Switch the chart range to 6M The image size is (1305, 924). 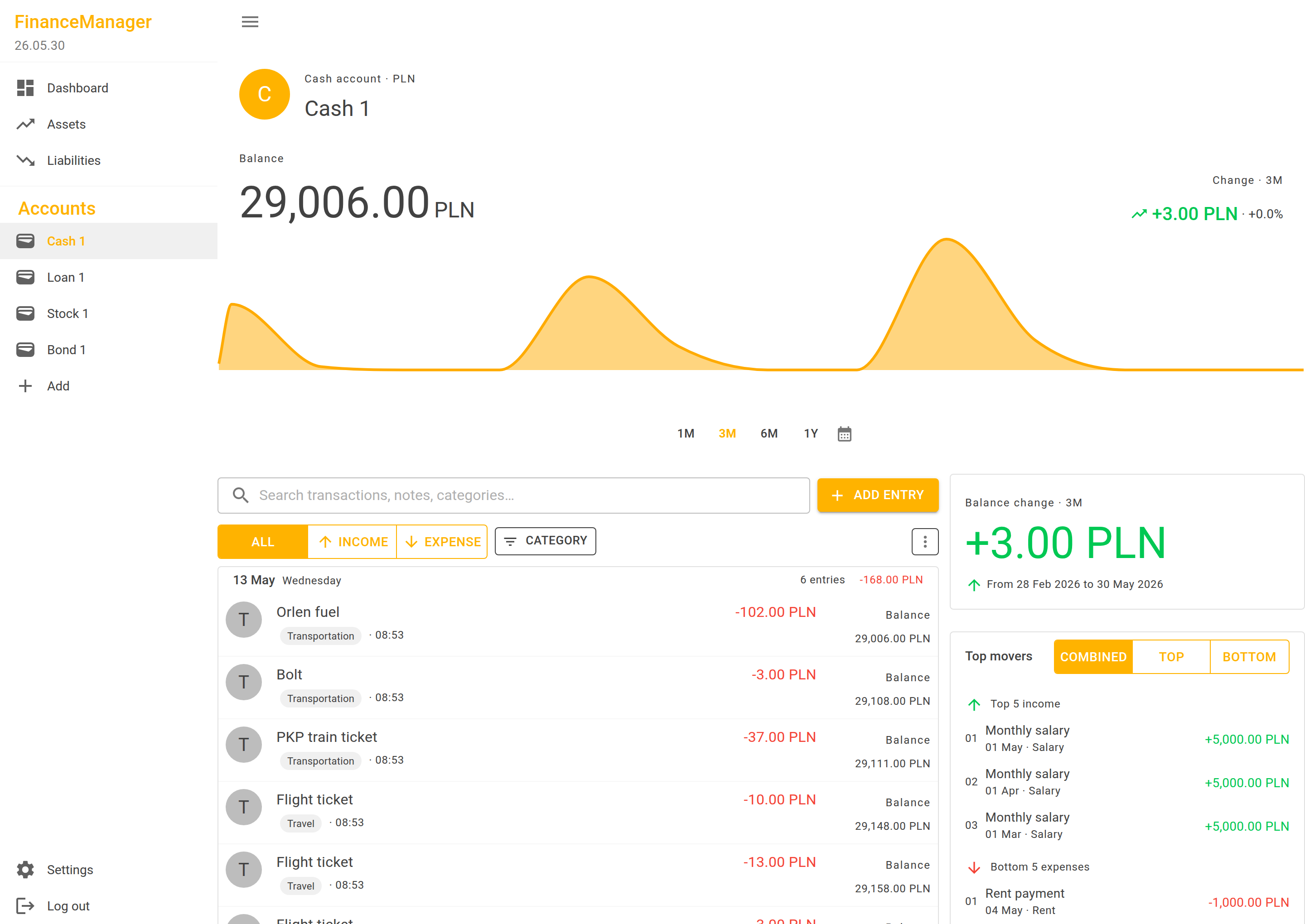click(x=769, y=433)
